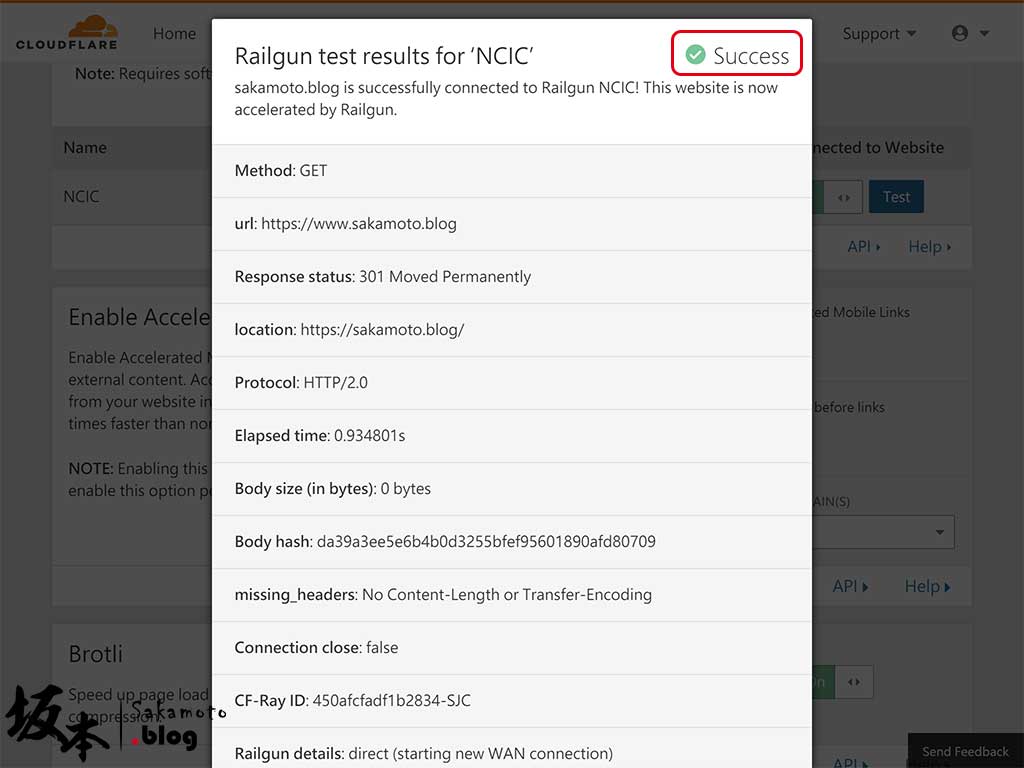Expand the account menu caret arrow

[x=984, y=33]
